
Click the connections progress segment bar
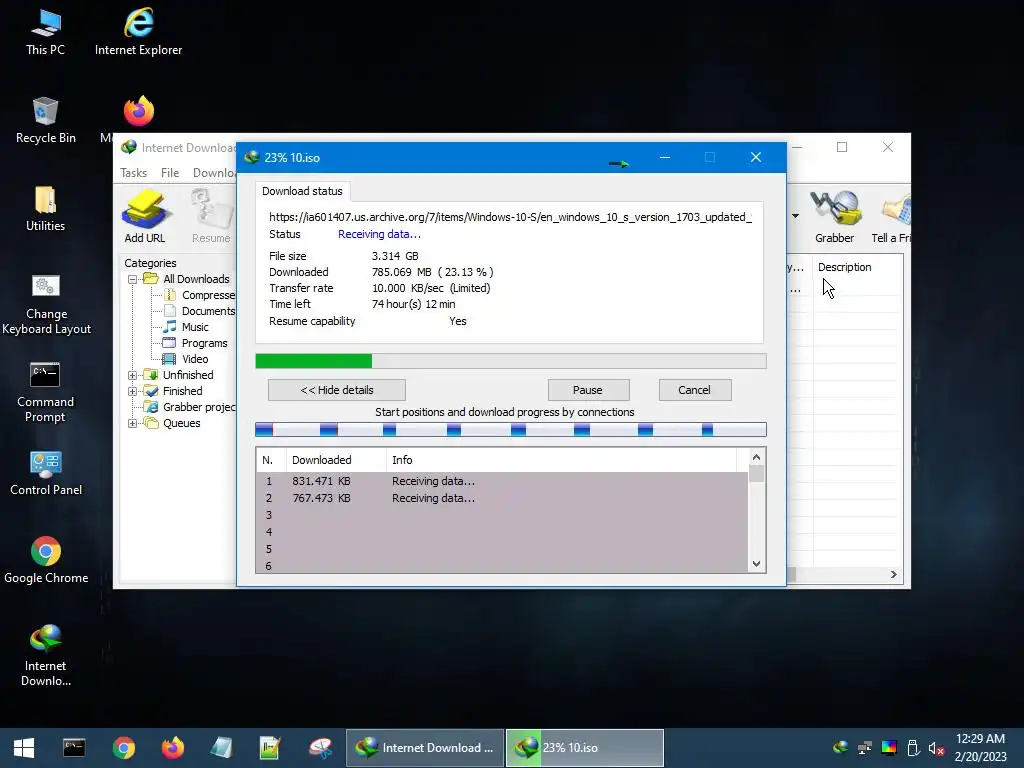click(511, 430)
